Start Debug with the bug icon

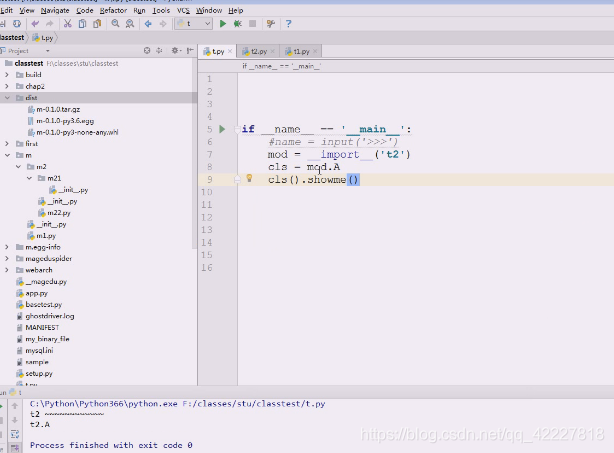pyautogui.click(x=237, y=24)
